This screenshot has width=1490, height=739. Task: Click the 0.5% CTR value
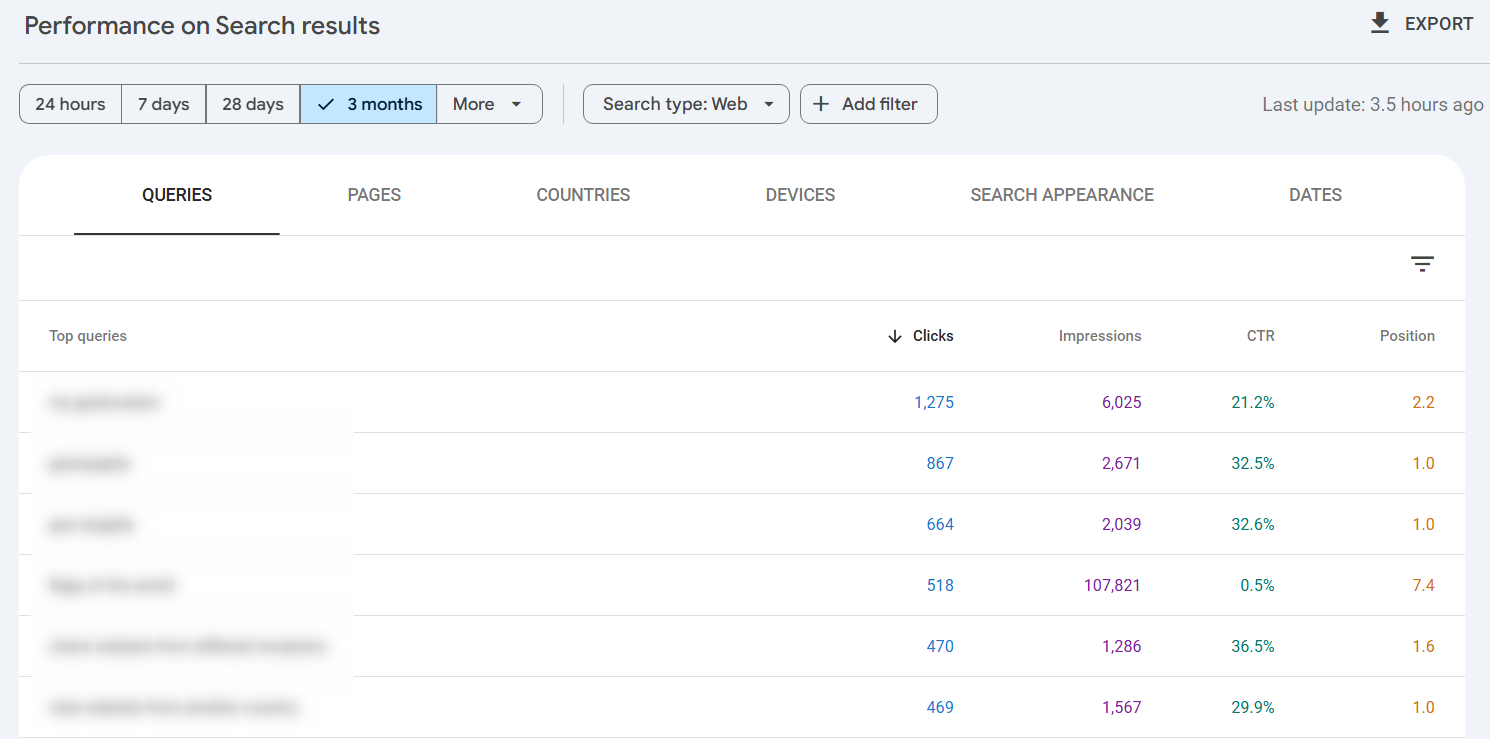[x=1257, y=585]
